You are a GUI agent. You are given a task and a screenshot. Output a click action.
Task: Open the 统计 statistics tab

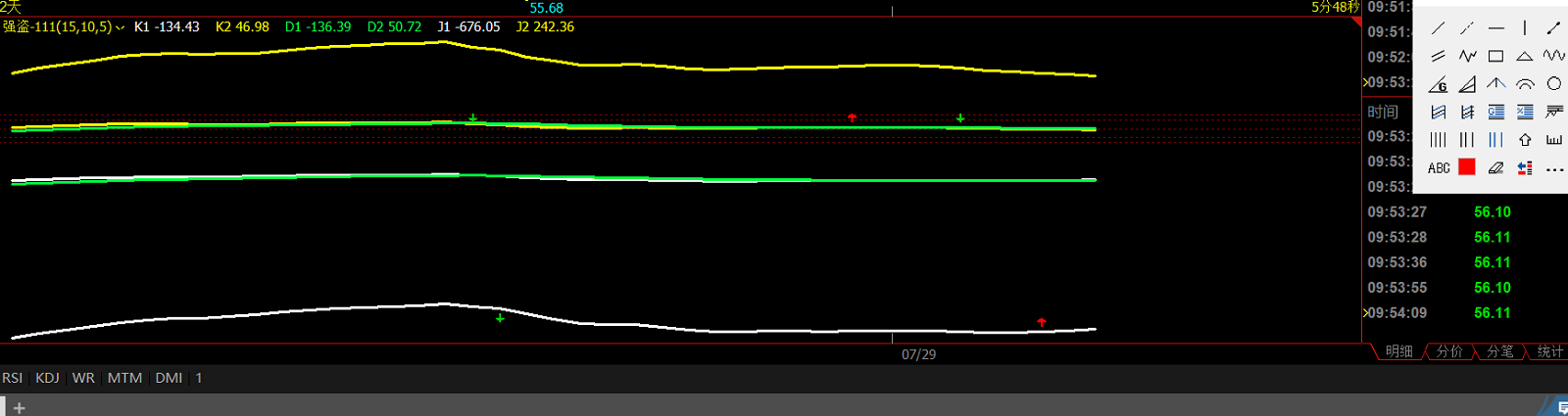(x=1550, y=351)
